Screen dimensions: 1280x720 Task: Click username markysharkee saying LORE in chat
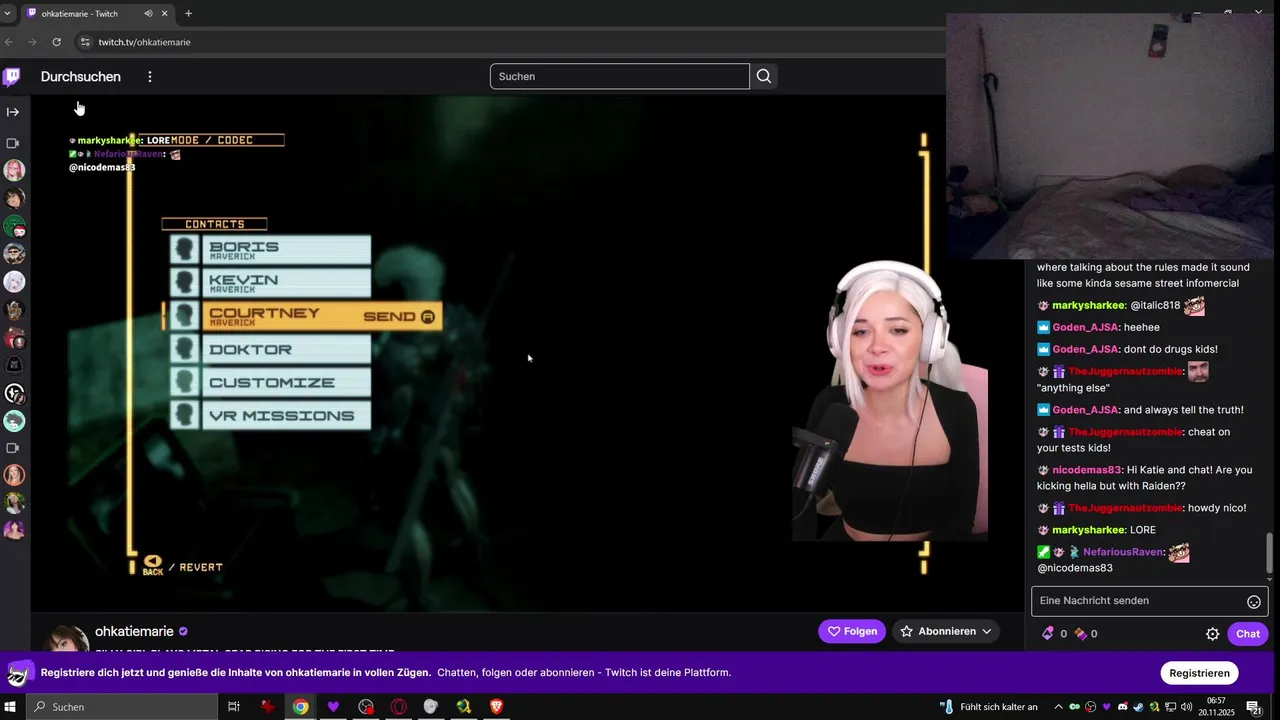pos(1088,530)
